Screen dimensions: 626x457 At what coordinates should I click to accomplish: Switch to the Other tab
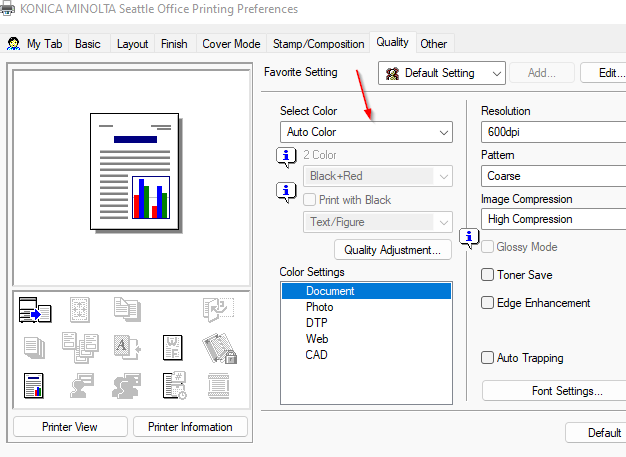[x=434, y=44]
